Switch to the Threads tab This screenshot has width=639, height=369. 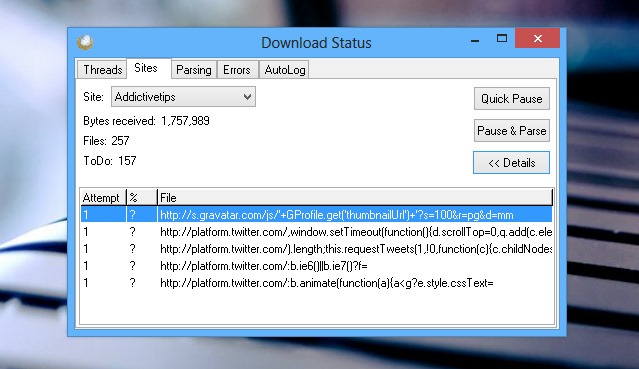click(103, 70)
